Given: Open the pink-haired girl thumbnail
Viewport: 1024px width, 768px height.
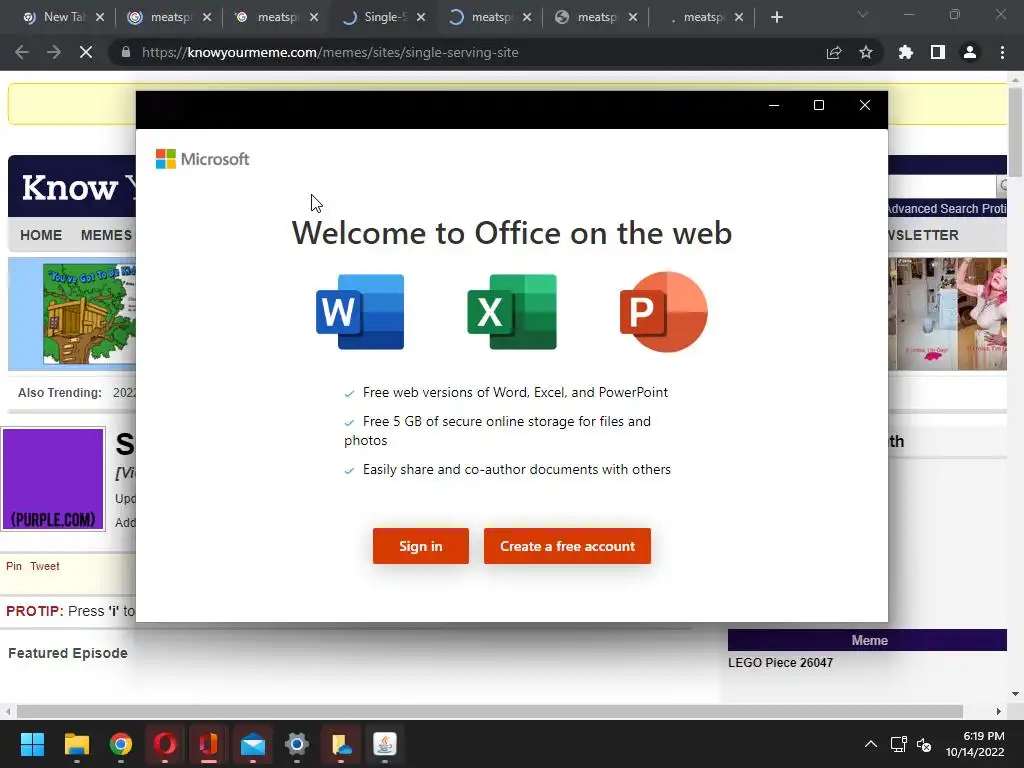Looking at the screenshot, I should click(x=948, y=313).
